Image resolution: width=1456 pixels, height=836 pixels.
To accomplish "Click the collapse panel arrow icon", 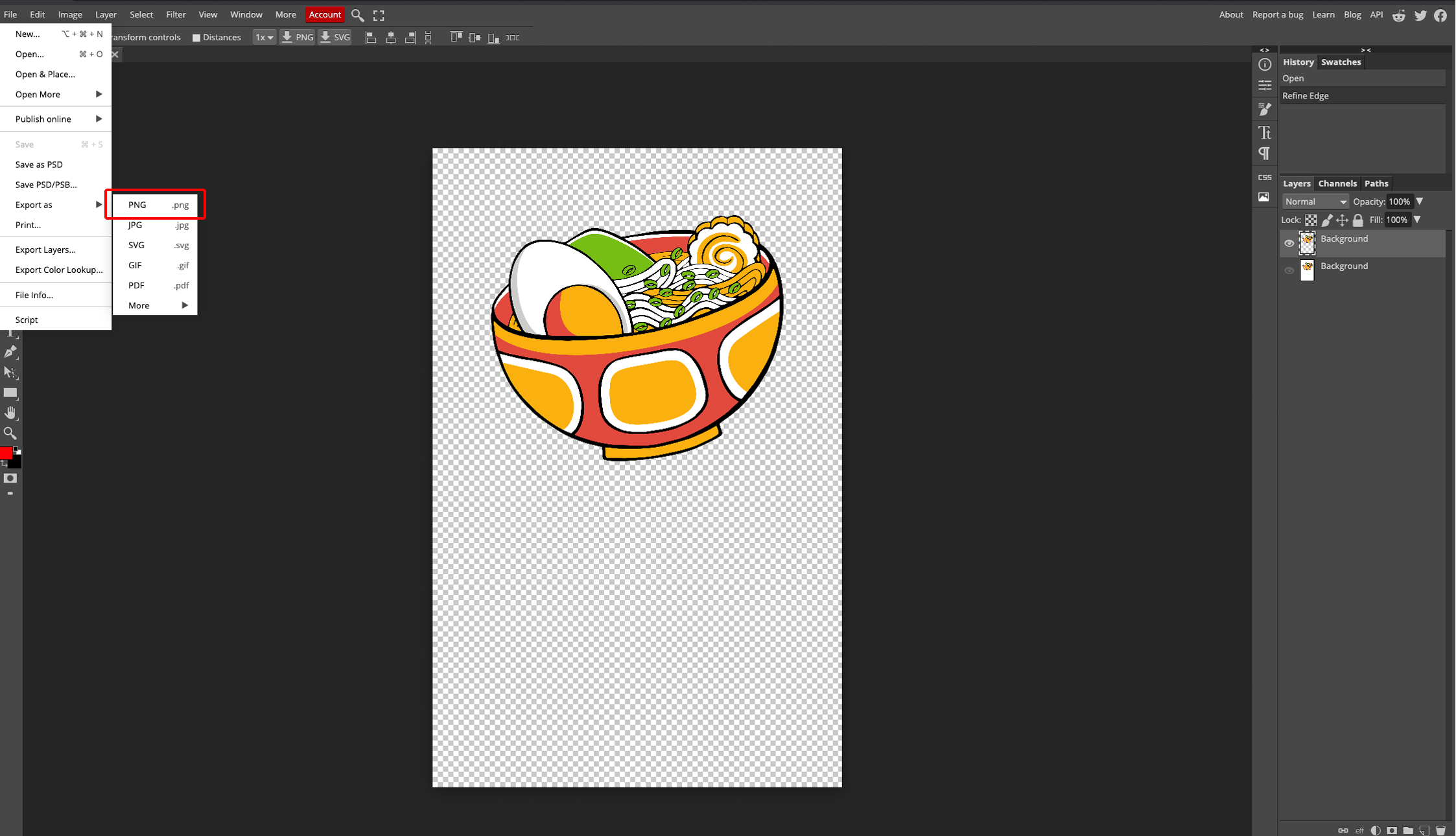I will tap(1365, 49).
